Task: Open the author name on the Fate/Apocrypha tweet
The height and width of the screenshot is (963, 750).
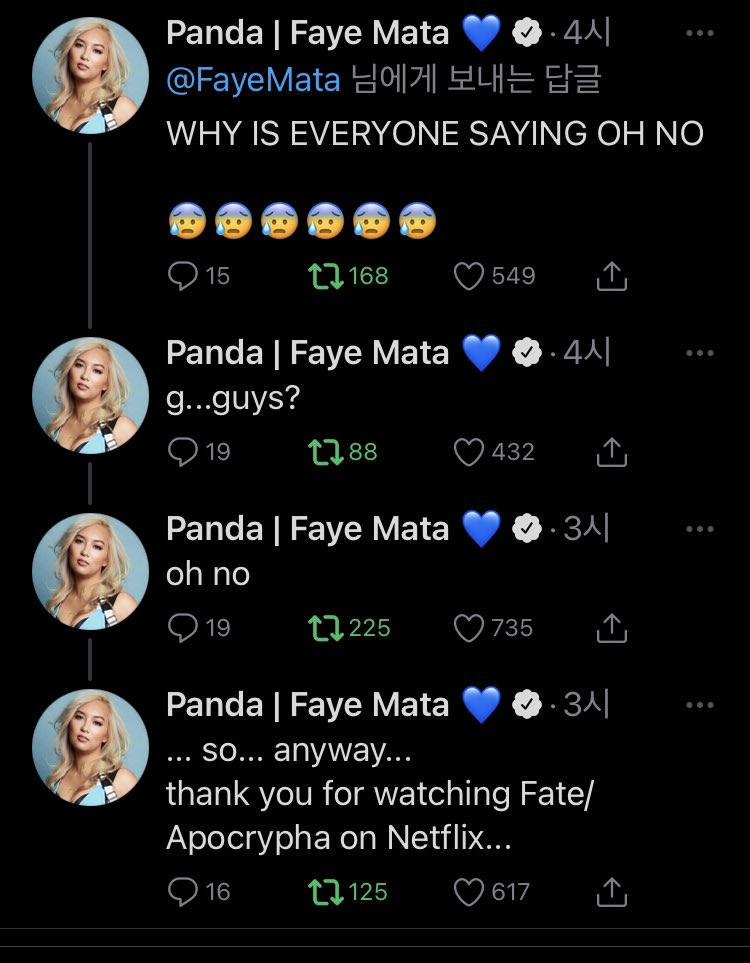Action: (x=307, y=705)
